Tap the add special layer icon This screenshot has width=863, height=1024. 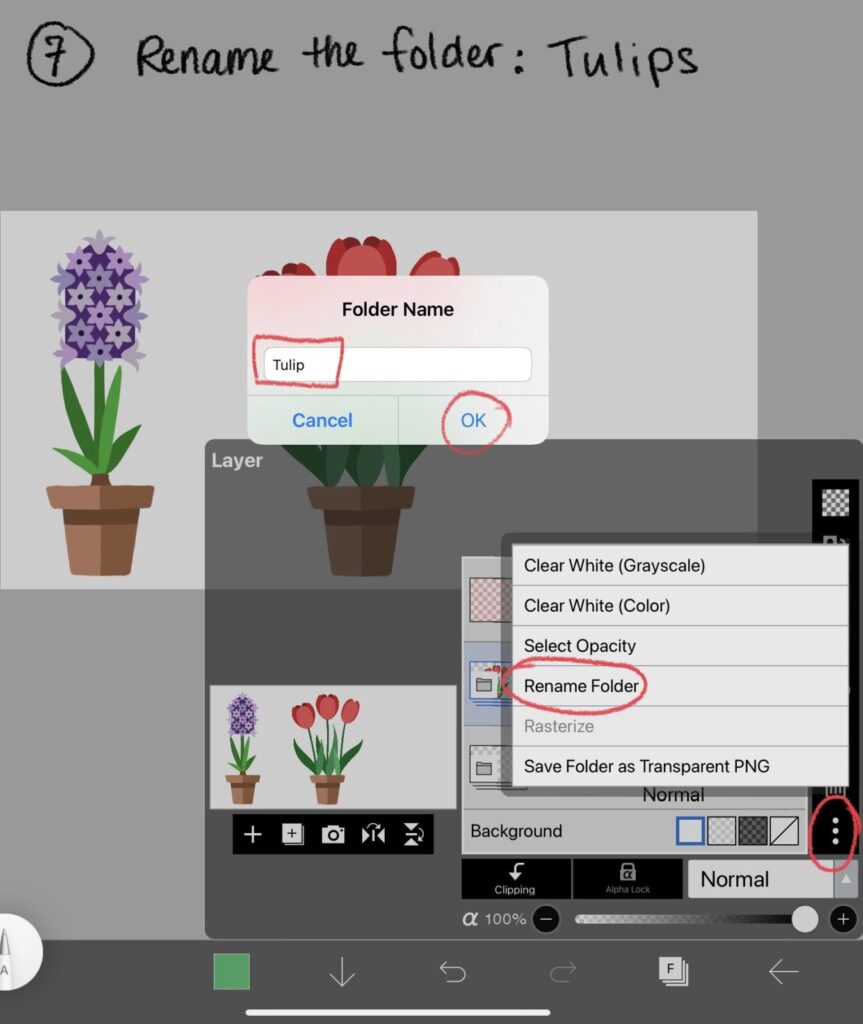[x=293, y=834]
